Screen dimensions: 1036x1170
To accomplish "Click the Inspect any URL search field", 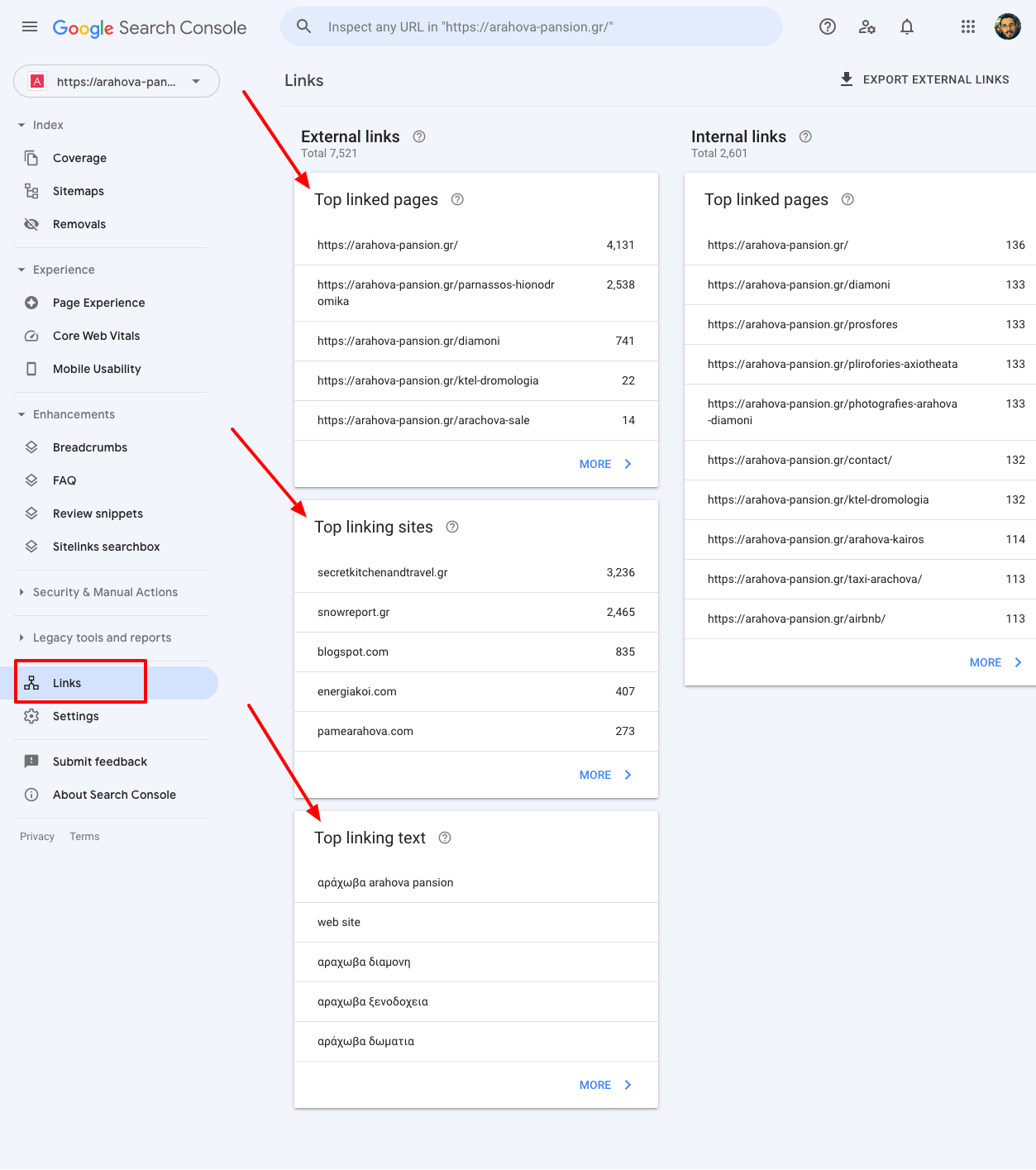I will pos(532,26).
